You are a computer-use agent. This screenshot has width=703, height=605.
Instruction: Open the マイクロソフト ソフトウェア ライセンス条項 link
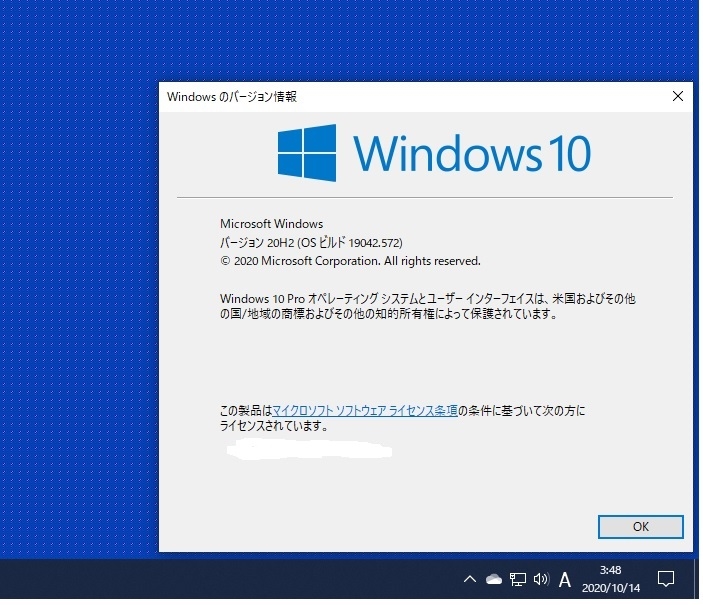click(365, 410)
